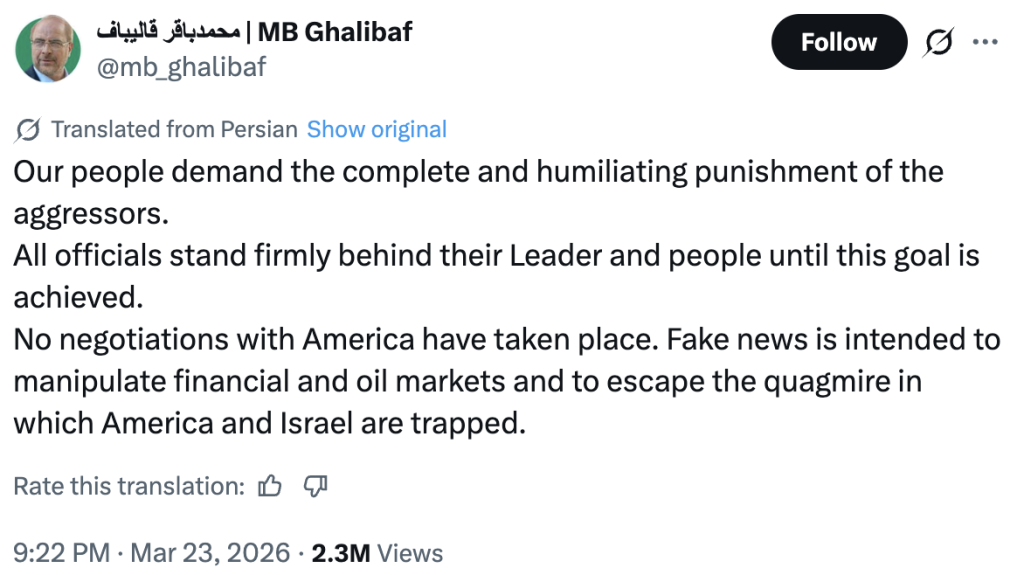Show original Persian post text
Screen dimensions: 1024x575
pyautogui.click(x=376, y=130)
